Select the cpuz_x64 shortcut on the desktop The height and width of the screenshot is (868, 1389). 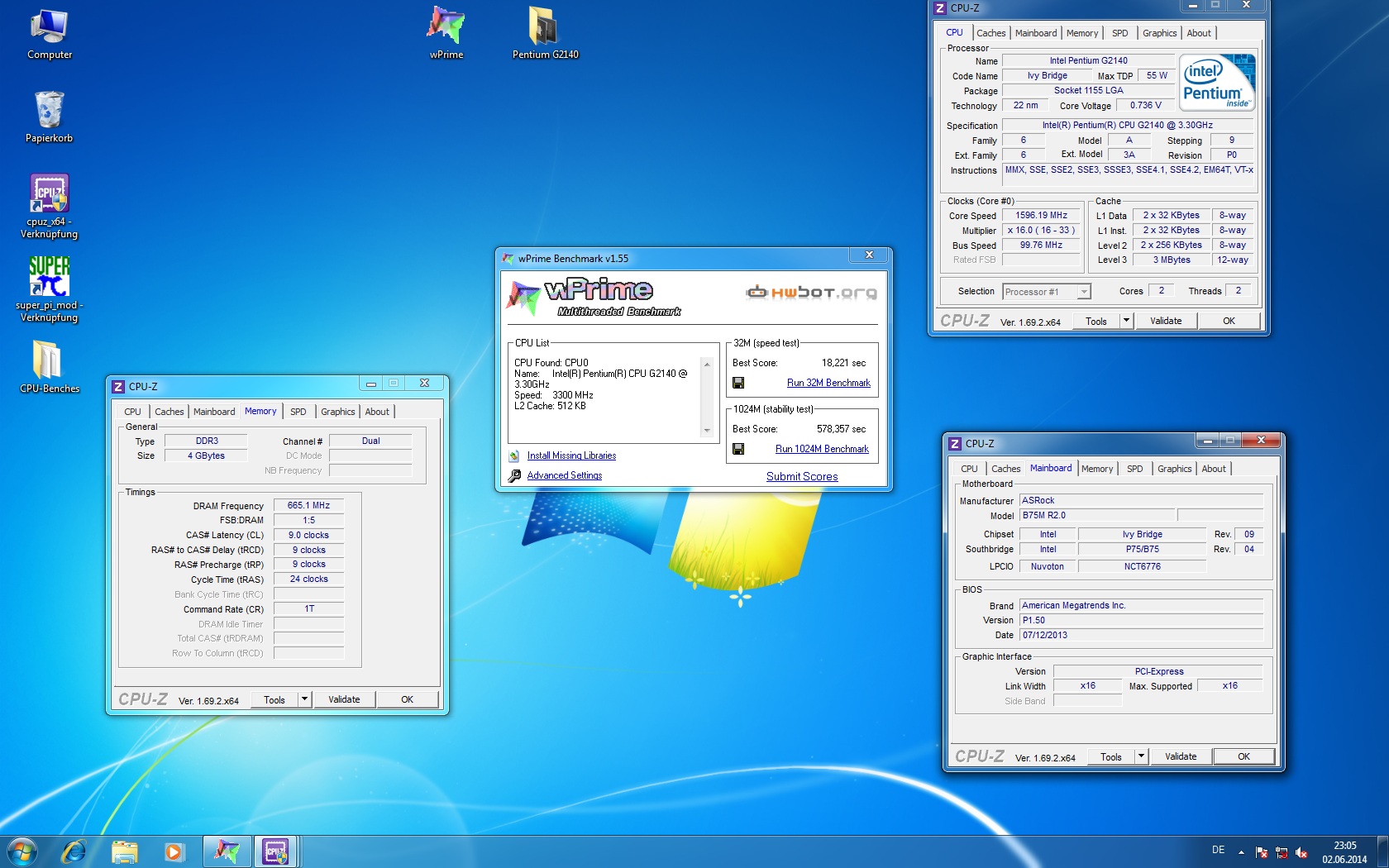49,207
